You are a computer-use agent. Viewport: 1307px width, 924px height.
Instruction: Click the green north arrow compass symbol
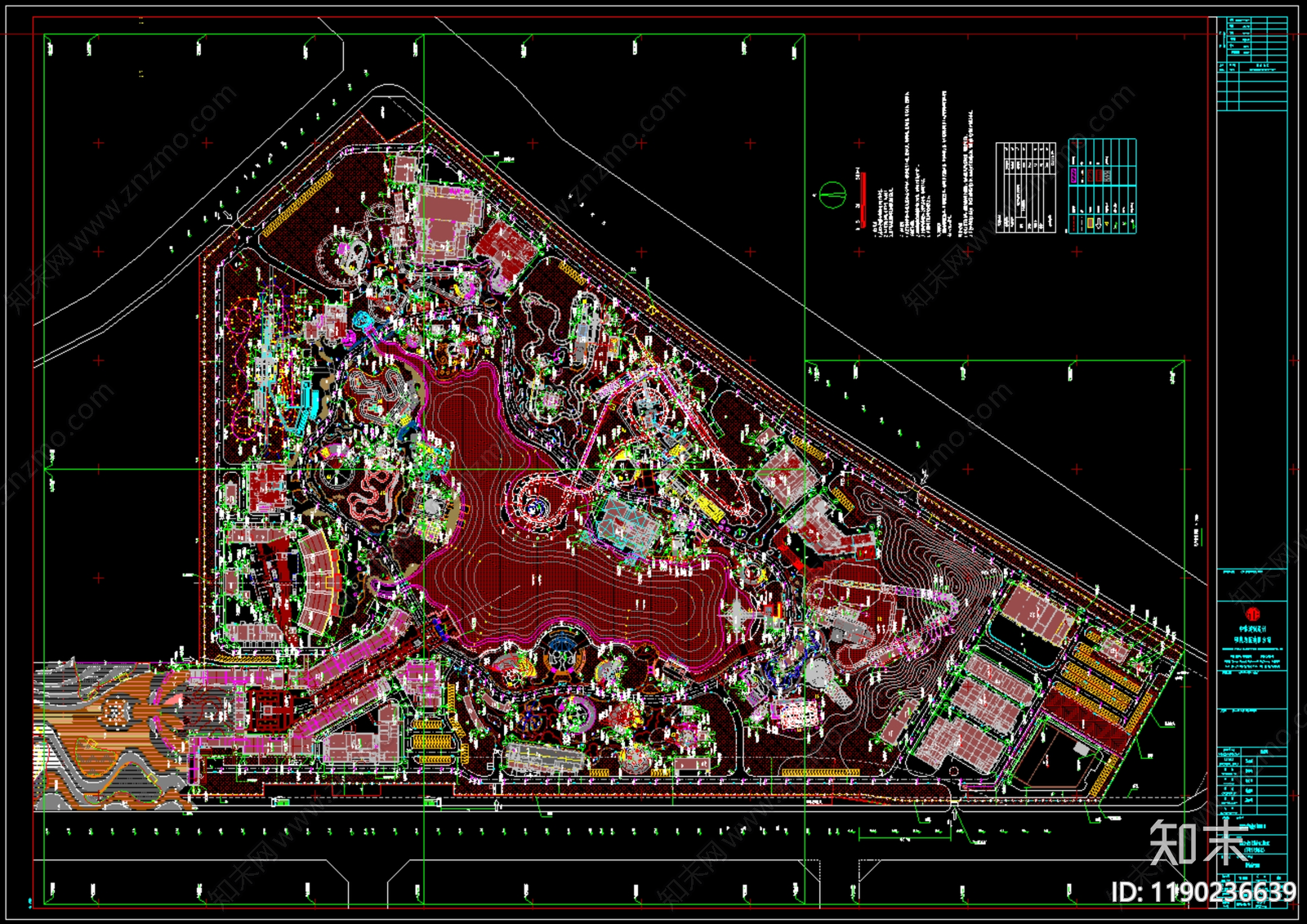pos(832,195)
